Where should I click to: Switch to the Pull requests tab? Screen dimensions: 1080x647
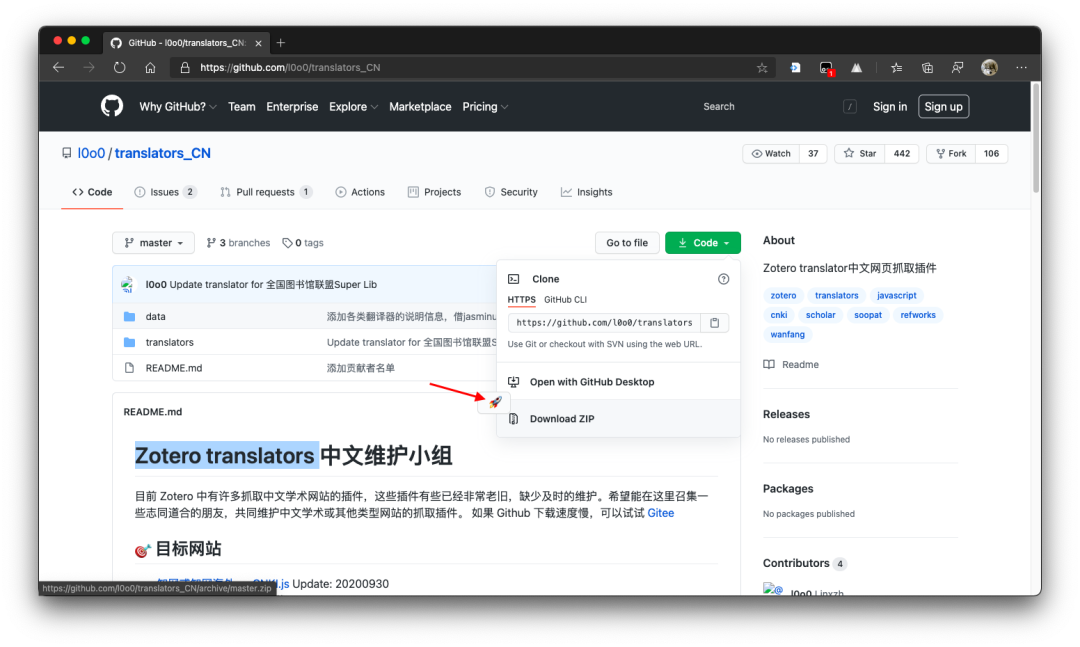coord(266,192)
